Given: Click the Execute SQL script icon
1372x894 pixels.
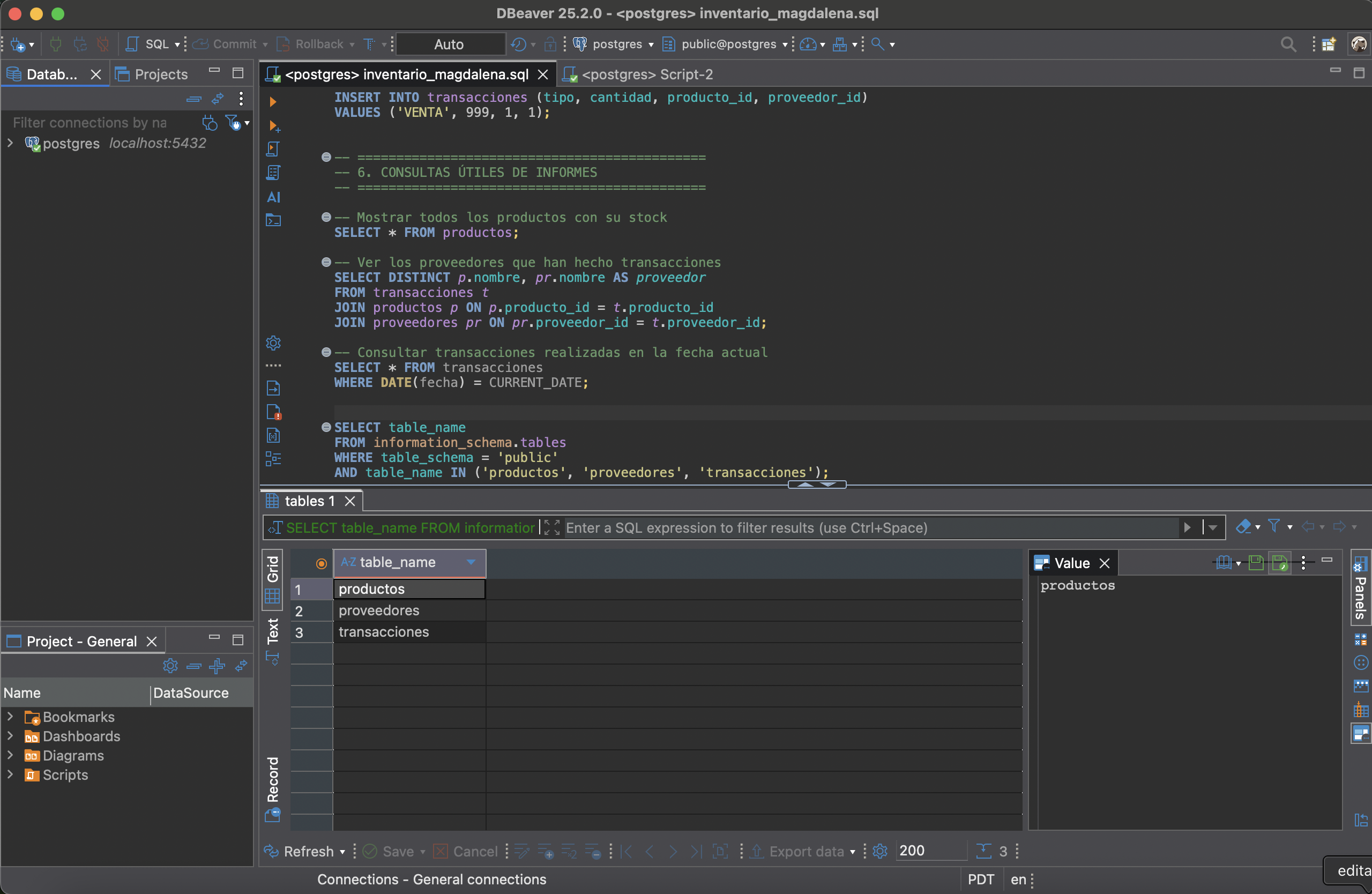Looking at the screenshot, I should (273, 150).
